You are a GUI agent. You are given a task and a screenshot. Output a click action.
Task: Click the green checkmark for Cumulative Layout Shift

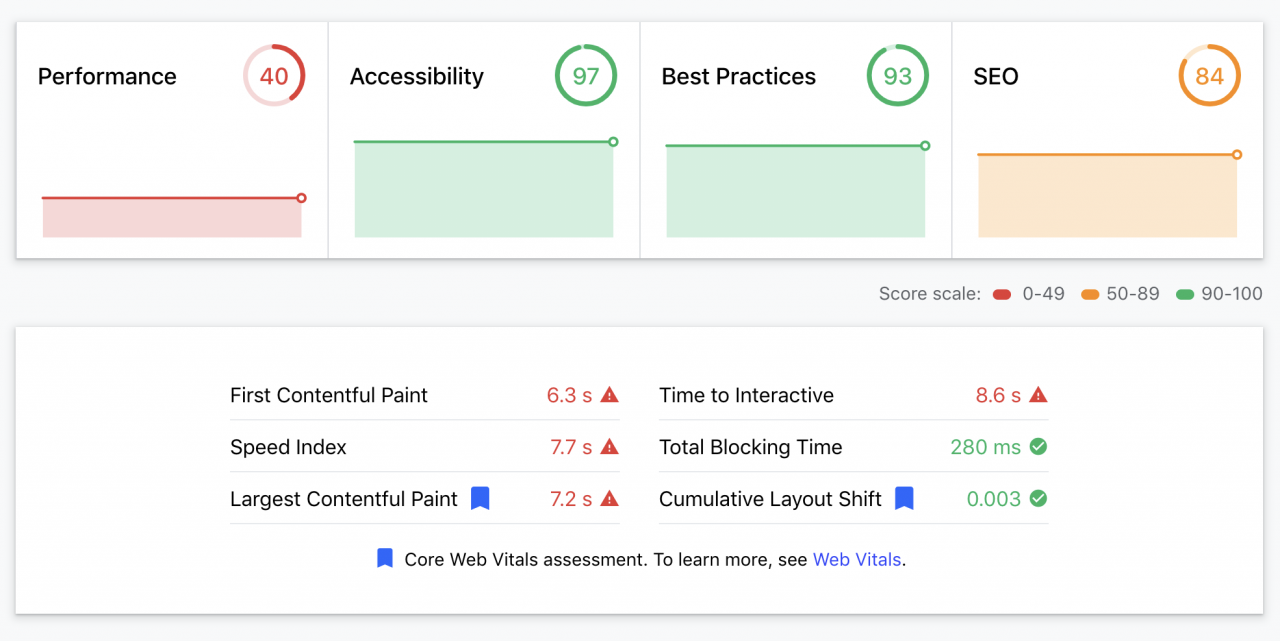click(x=1038, y=498)
